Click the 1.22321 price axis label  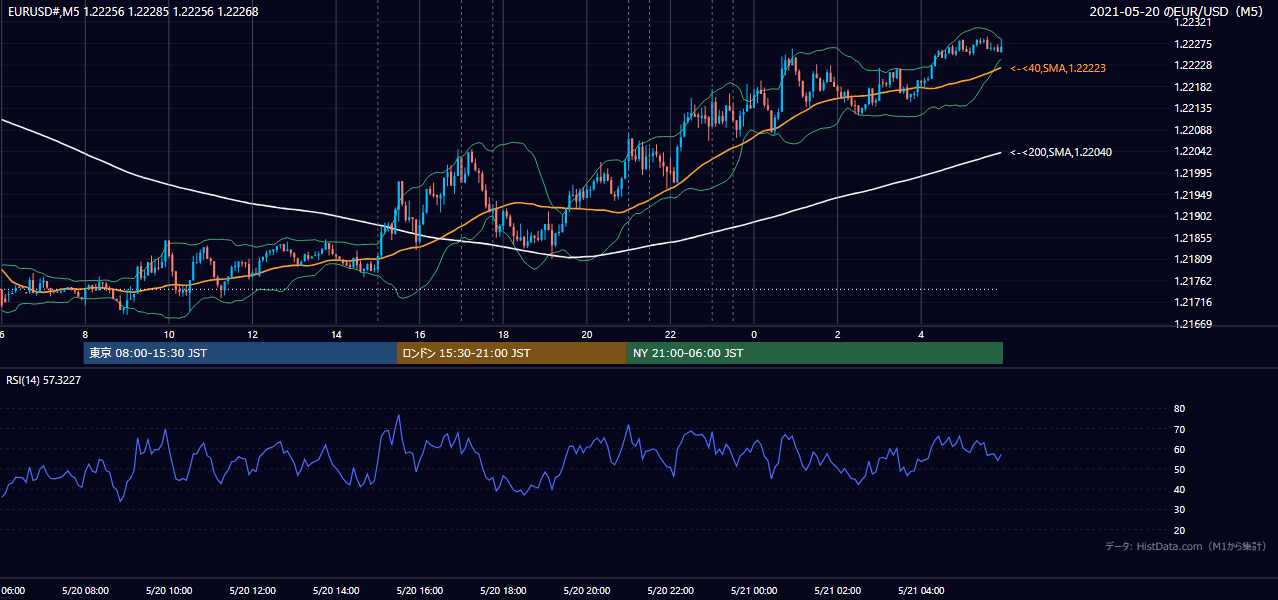(x=1193, y=22)
